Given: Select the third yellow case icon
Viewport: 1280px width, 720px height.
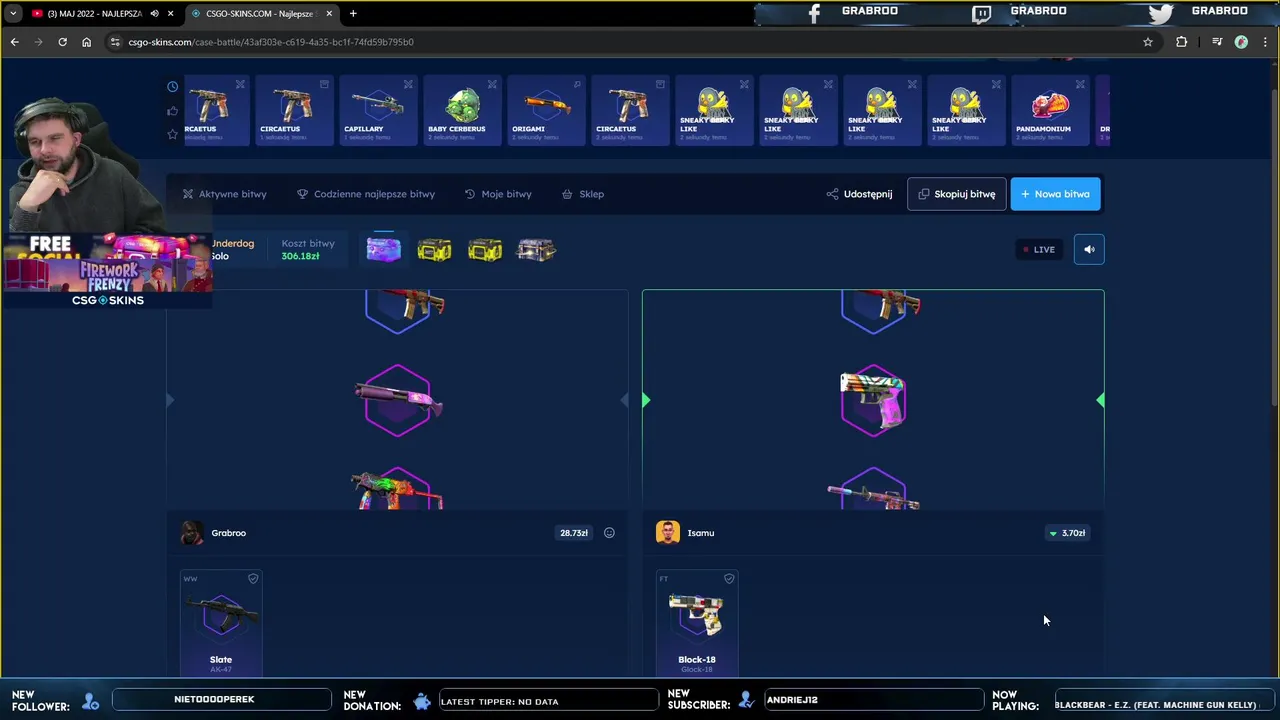Looking at the screenshot, I should pos(485,249).
